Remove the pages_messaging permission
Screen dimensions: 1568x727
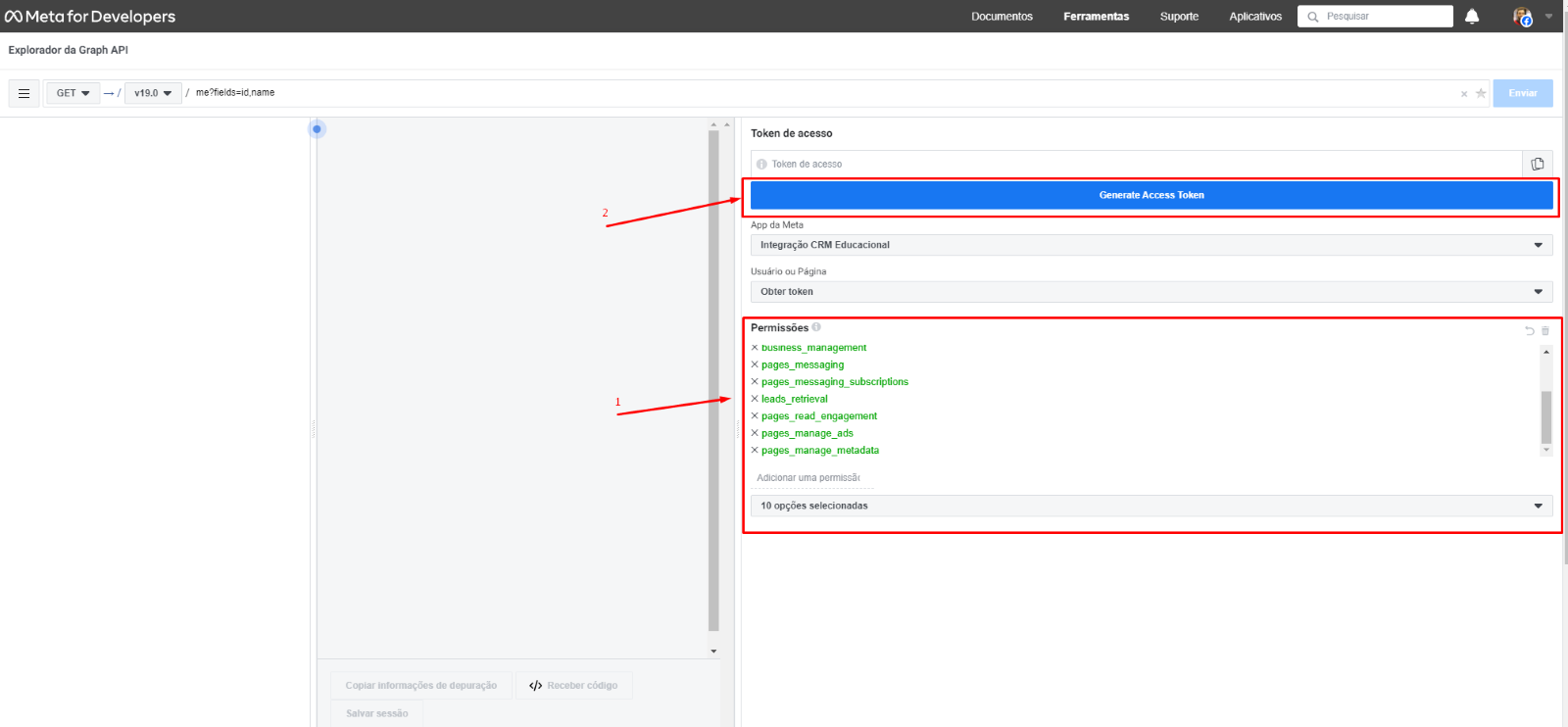pyautogui.click(x=755, y=364)
